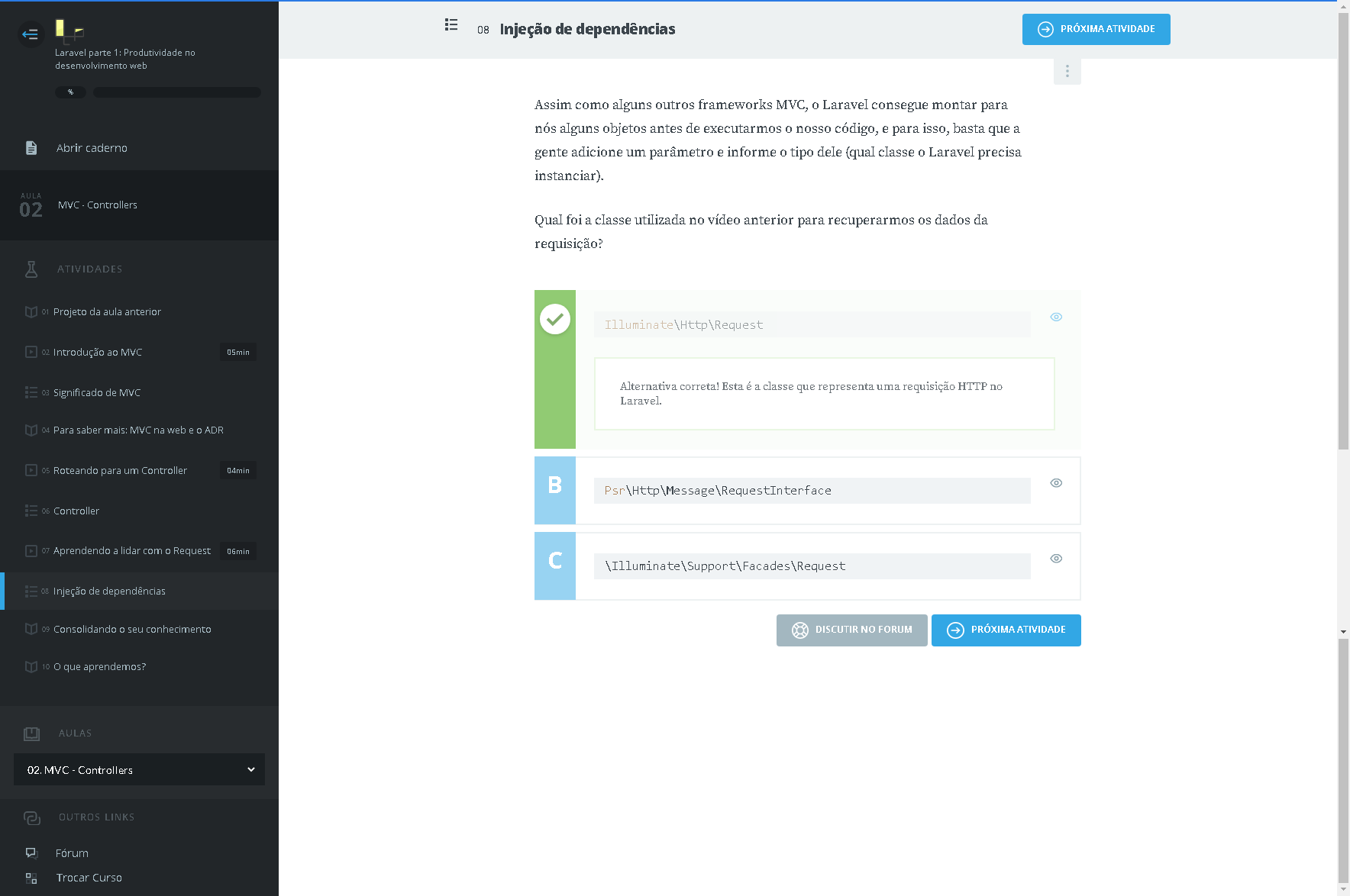Click the back arrow icon in sidebar
Image resolution: width=1350 pixels, height=896 pixels.
[x=31, y=34]
